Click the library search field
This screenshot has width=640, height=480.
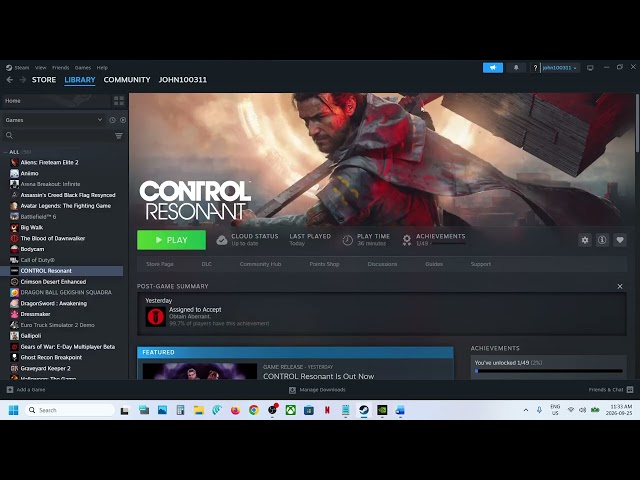tap(63, 136)
